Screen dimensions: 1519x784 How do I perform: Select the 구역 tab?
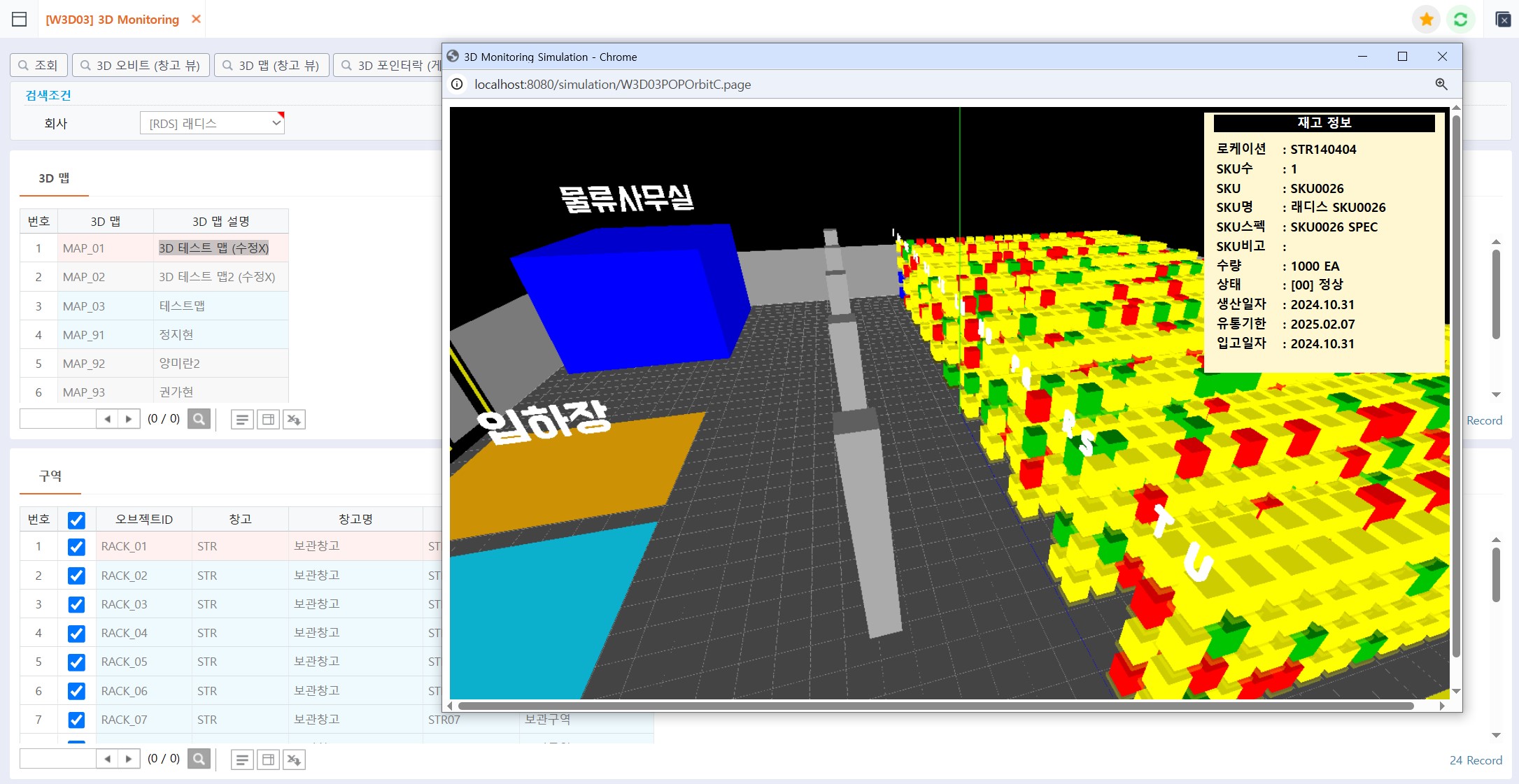click(50, 476)
